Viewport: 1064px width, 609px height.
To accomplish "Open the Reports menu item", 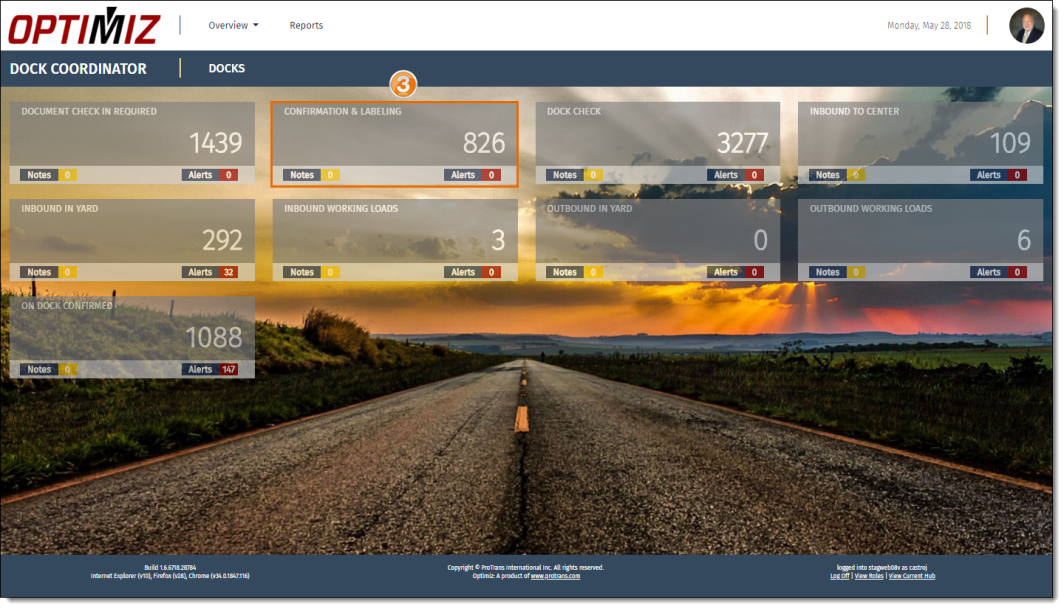I will pyautogui.click(x=306, y=26).
